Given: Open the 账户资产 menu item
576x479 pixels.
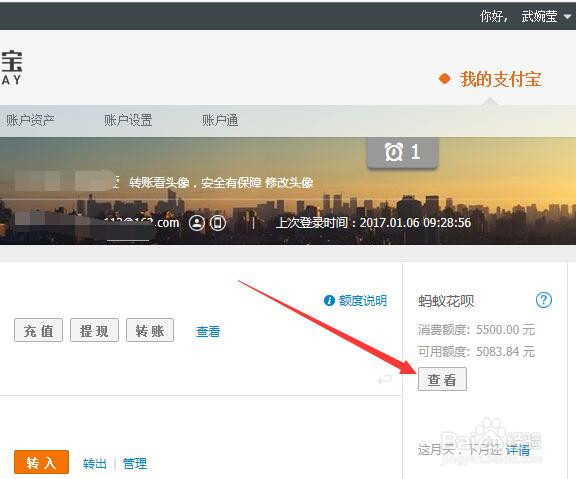Looking at the screenshot, I should click(x=30, y=120).
